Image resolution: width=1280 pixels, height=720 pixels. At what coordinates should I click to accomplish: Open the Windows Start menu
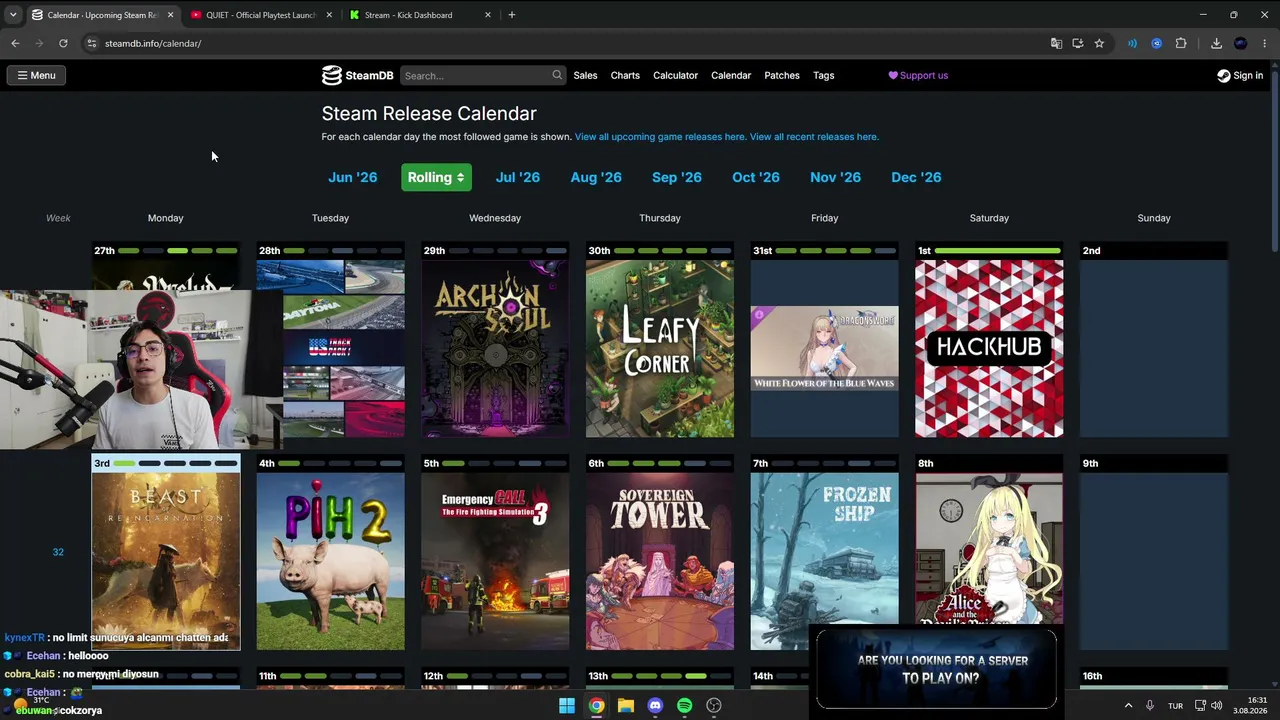pyautogui.click(x=567, y=705)
